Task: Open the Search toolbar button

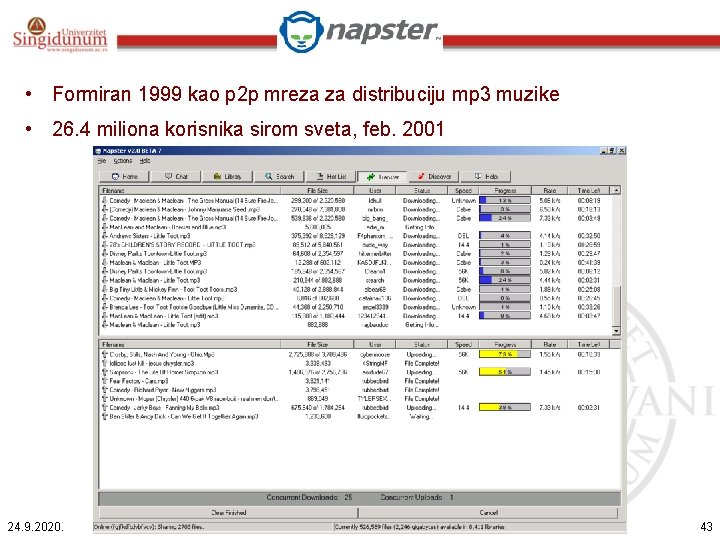Action: (280, 176)
